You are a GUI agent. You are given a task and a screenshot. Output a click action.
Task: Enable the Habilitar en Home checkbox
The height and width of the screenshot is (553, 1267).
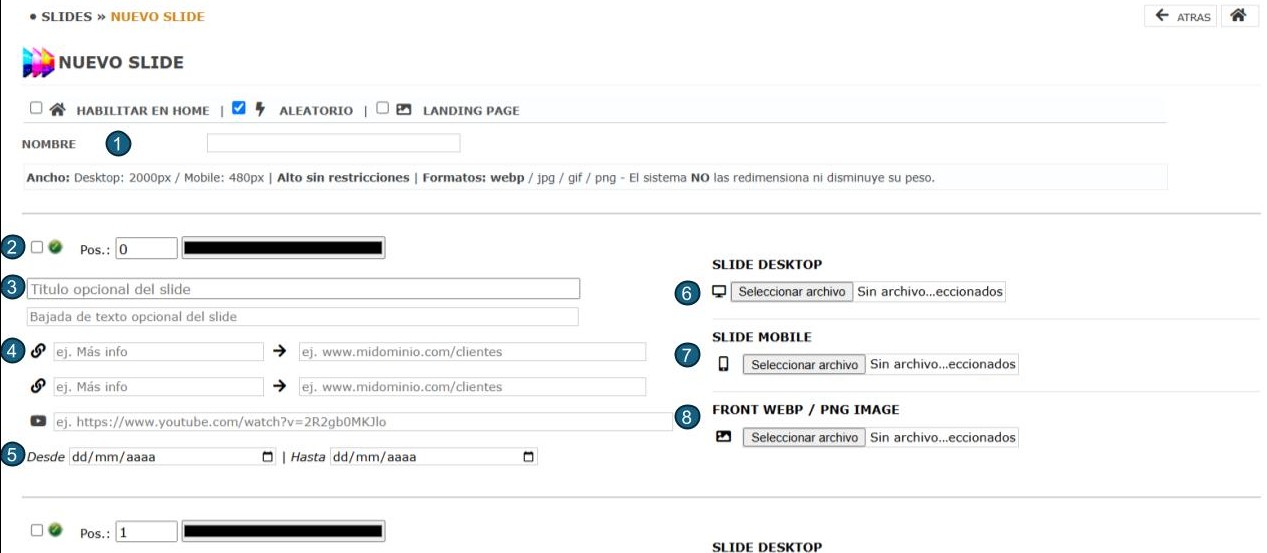36,109
